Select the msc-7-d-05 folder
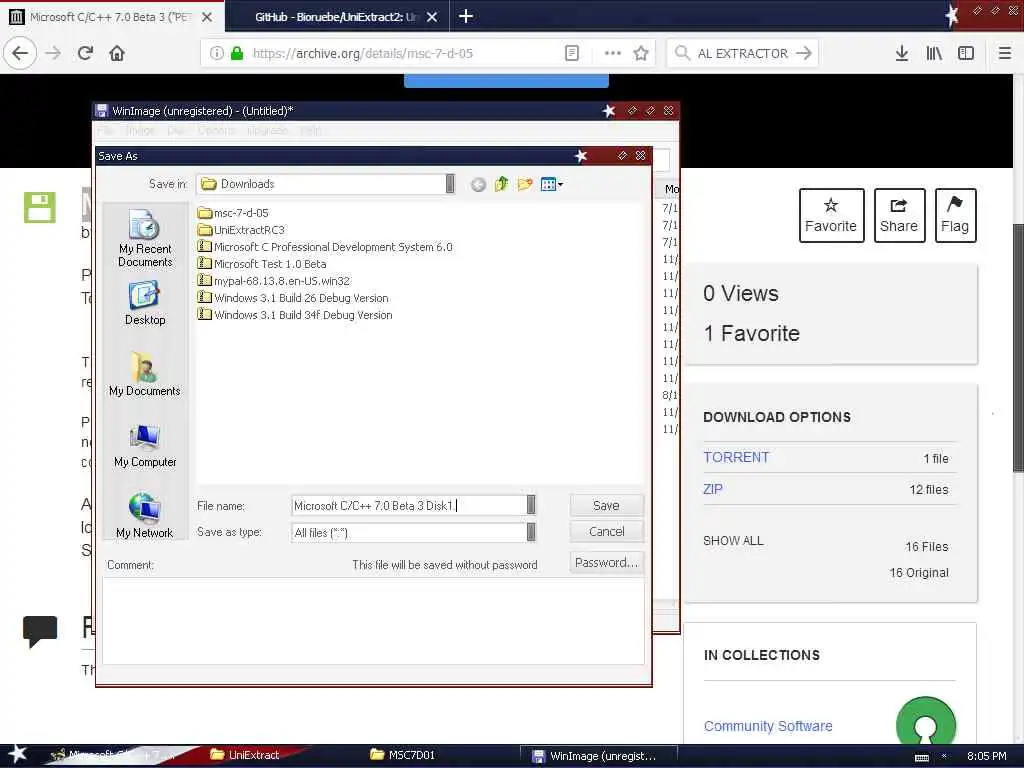 [x=233, y=213]
